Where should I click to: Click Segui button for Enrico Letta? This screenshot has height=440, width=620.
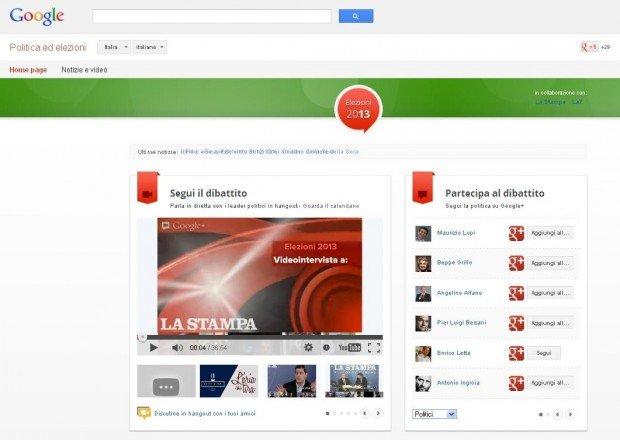click(544, 353)
